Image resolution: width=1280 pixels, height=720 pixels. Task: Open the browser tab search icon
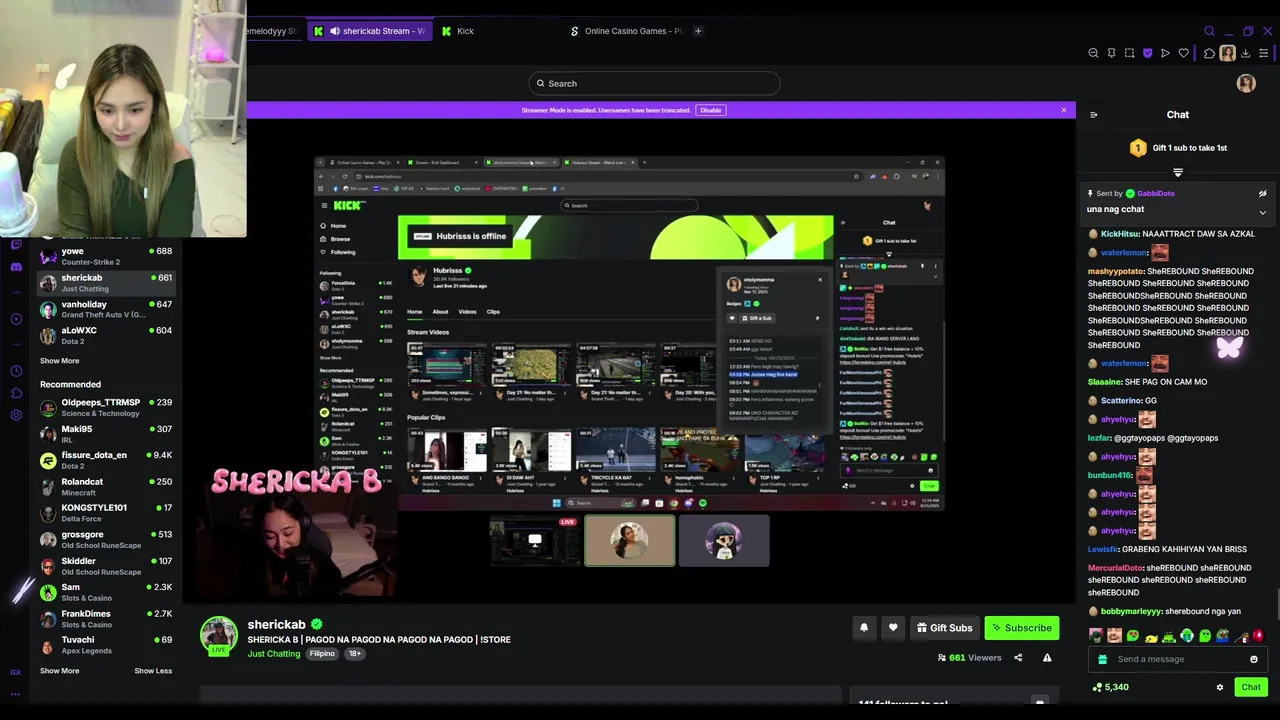click(1209, 31)
